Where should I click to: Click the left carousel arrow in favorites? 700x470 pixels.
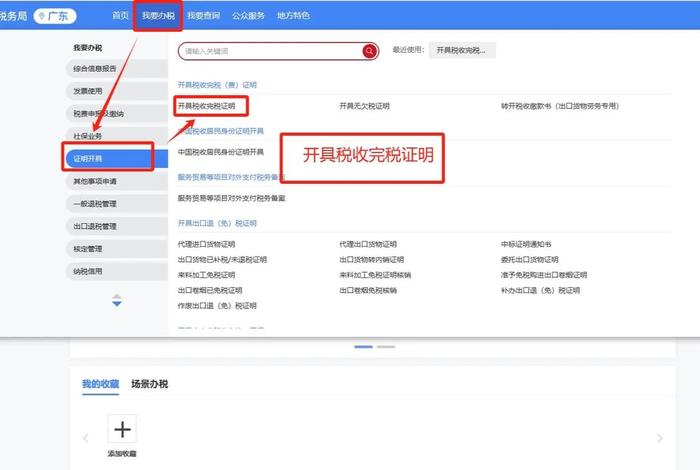tap(86, 438)
